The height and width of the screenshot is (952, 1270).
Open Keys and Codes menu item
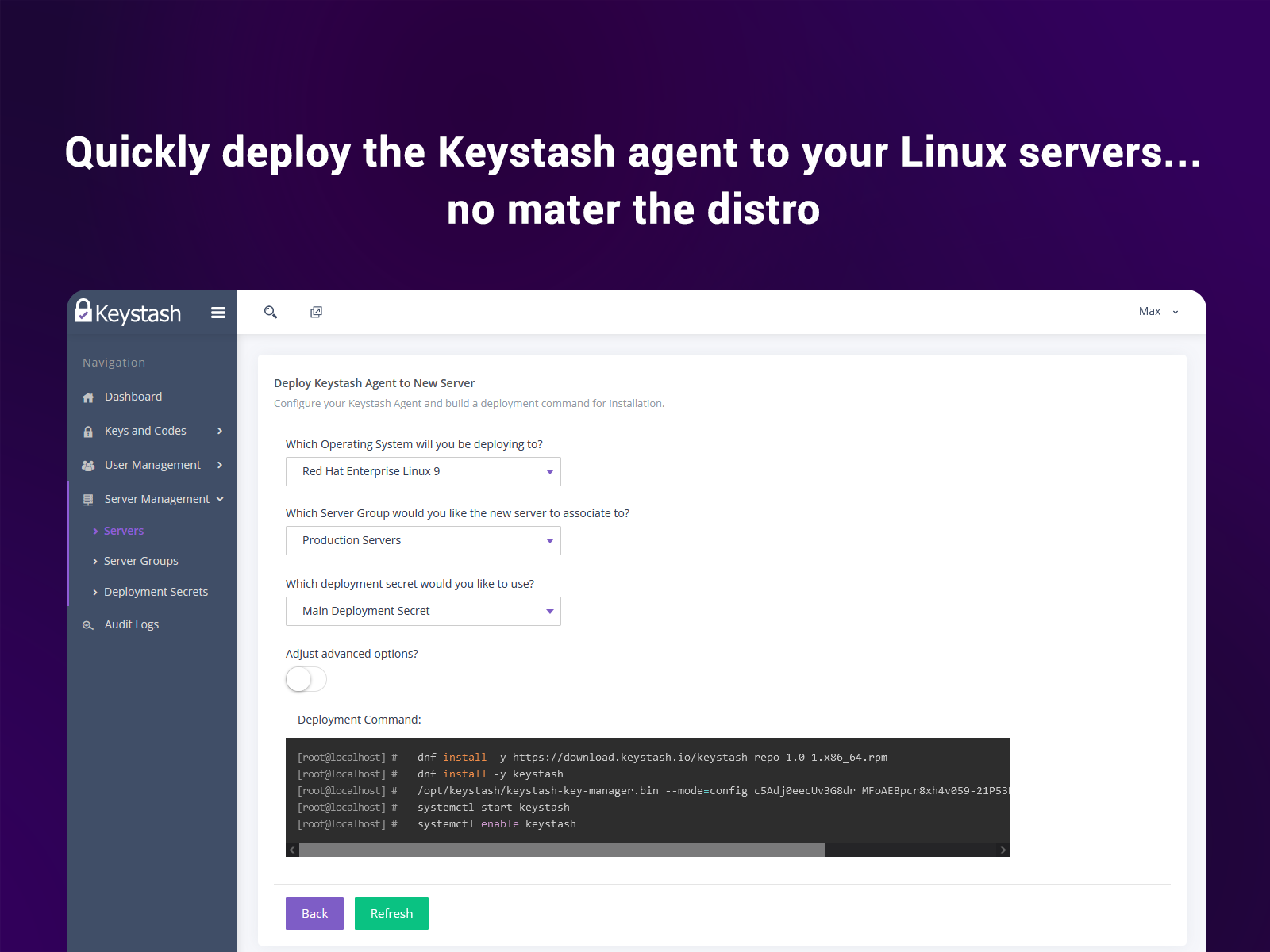coord(145,431)
